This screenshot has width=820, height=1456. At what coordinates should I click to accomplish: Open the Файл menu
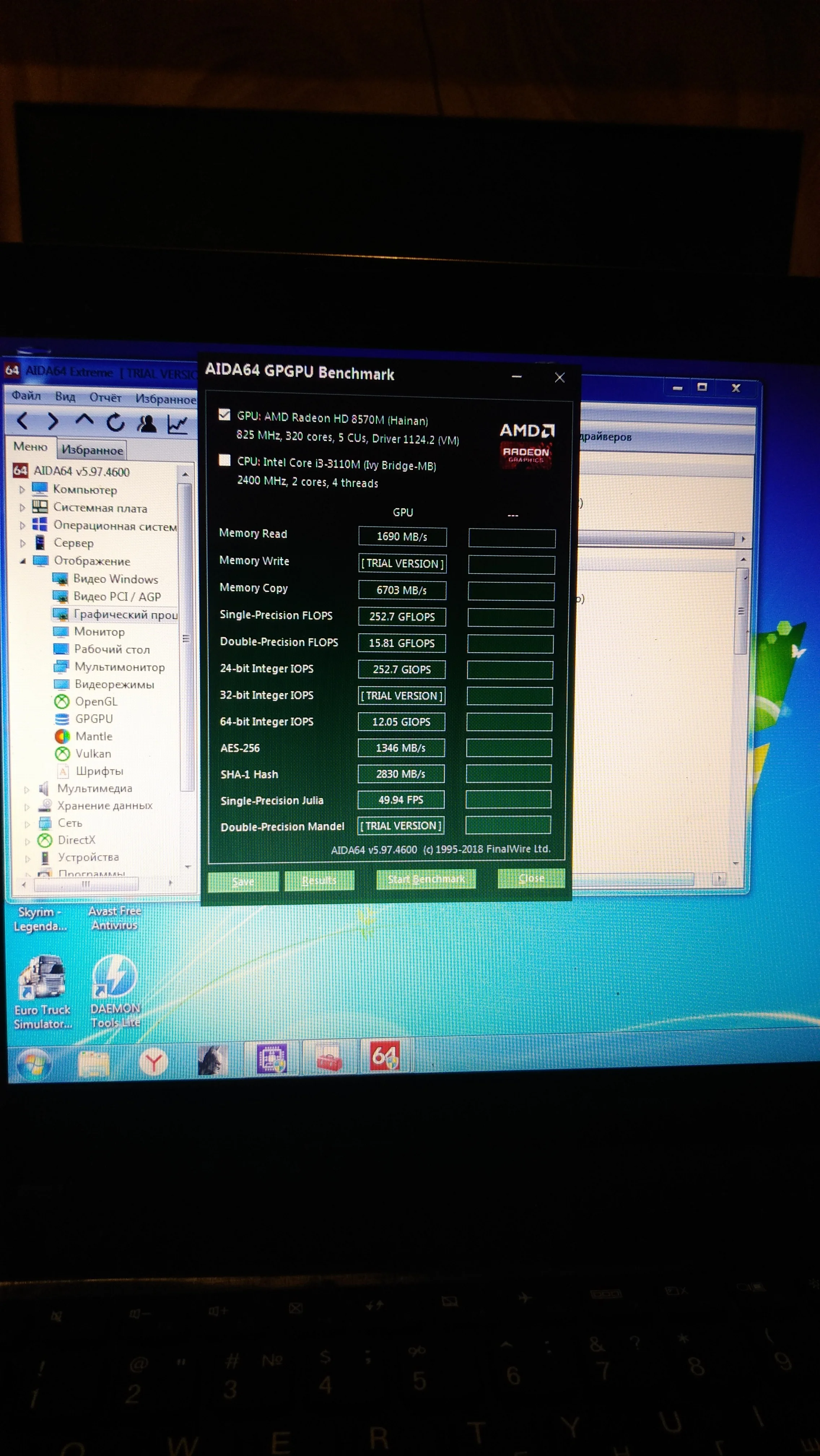point(26,396)
